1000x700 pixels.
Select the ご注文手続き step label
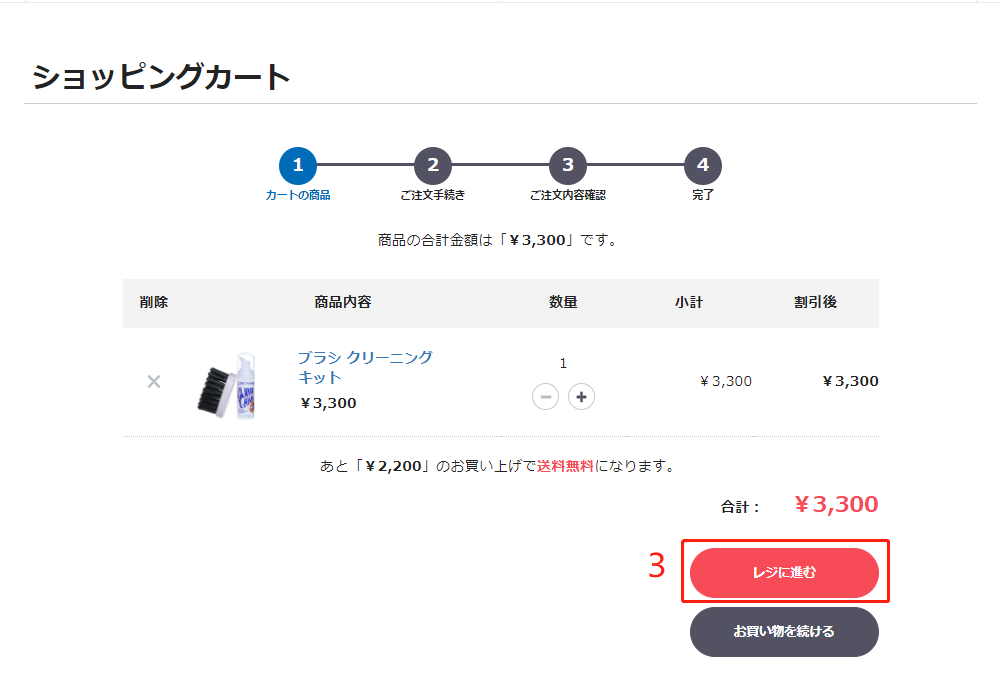pos(433,195)
